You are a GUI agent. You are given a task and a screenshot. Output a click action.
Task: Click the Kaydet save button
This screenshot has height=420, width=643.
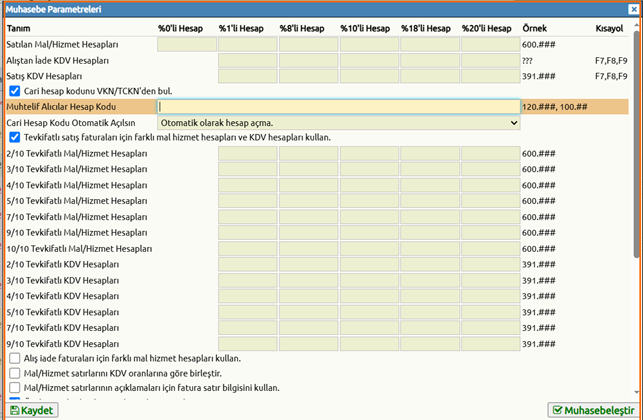click(32, 410)
